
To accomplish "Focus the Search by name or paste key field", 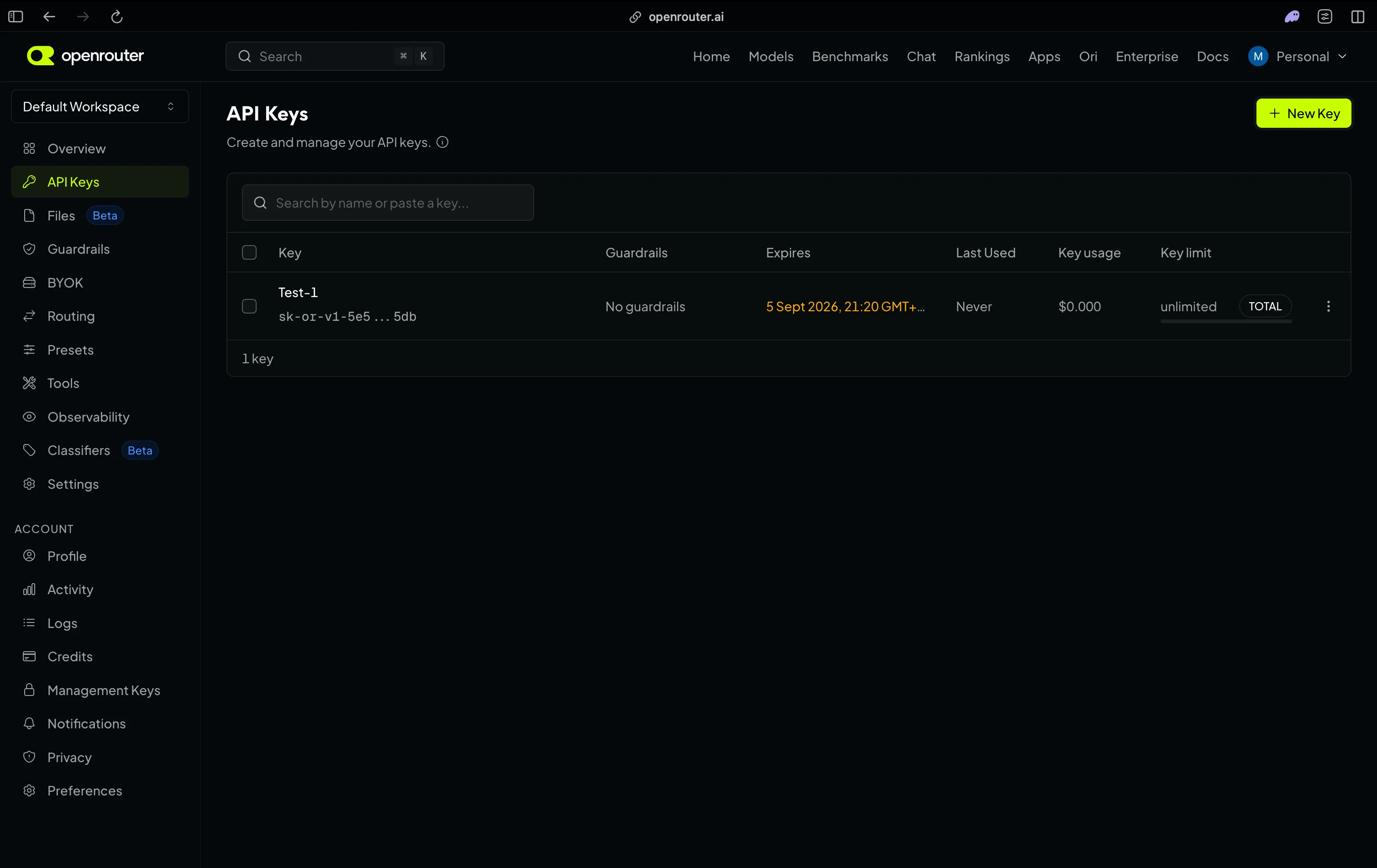I will 388,202.
